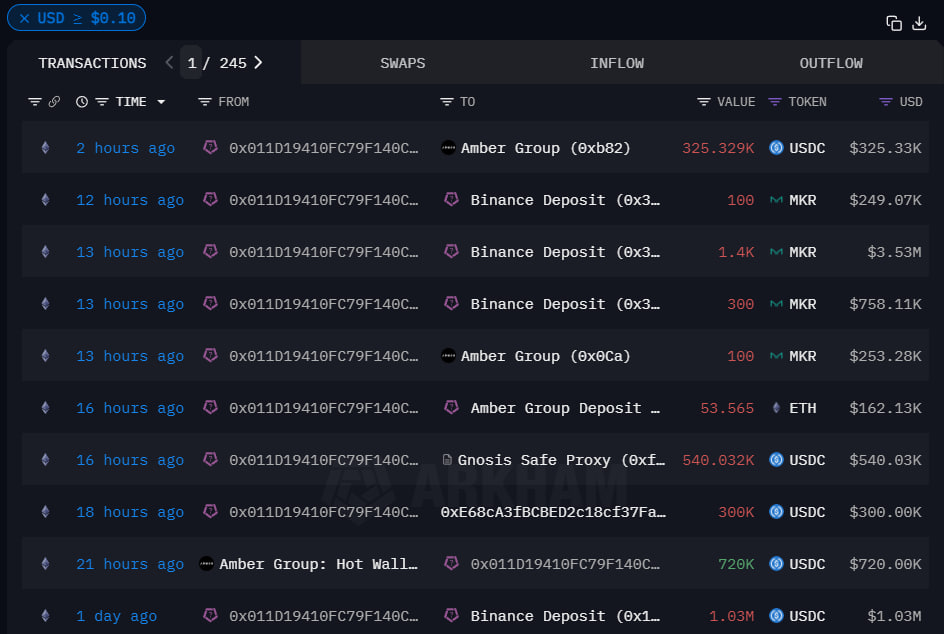Click the $253.28K USD amount
The image size is (944, 634).
click(x=885, y=356)
